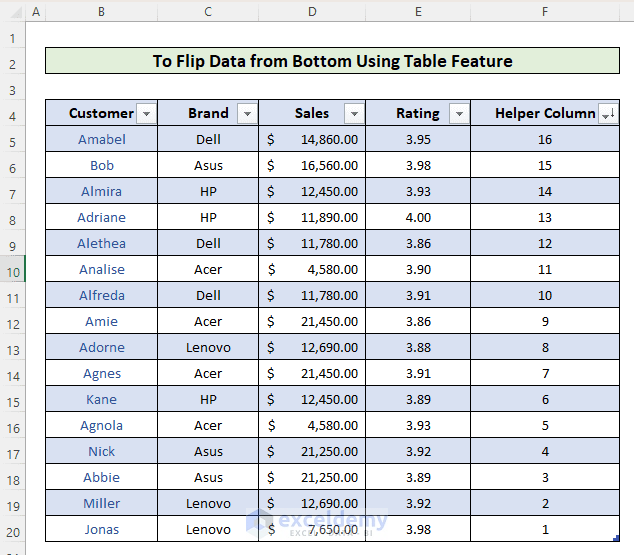The image size is (634, 555).
Task: Select the cell containing Nick
Action: [101, 451]
